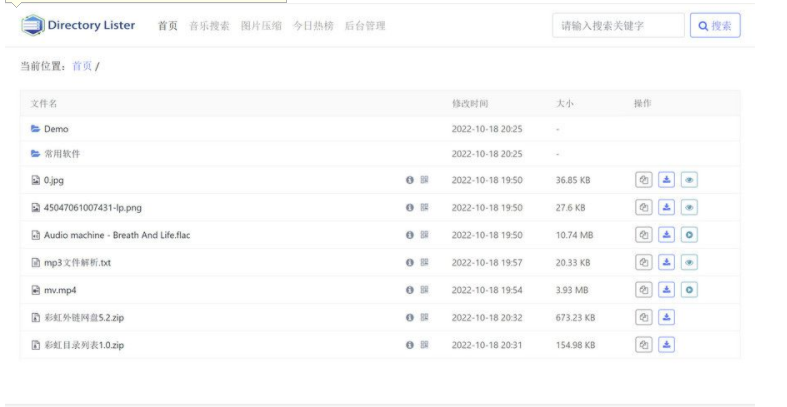Preview mp3文件解析.txt using eye icon

pos(690,263)
